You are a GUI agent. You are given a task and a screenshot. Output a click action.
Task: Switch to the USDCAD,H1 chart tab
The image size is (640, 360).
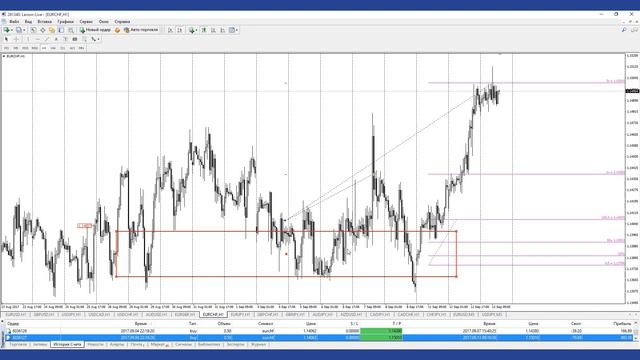tap(99, 315)
